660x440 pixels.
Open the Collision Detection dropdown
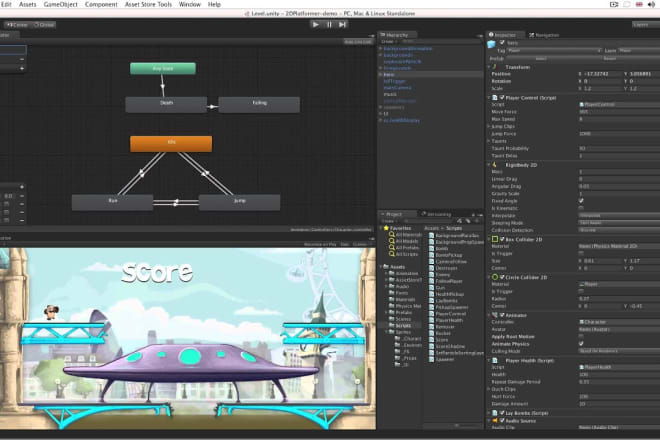[619, 230]
